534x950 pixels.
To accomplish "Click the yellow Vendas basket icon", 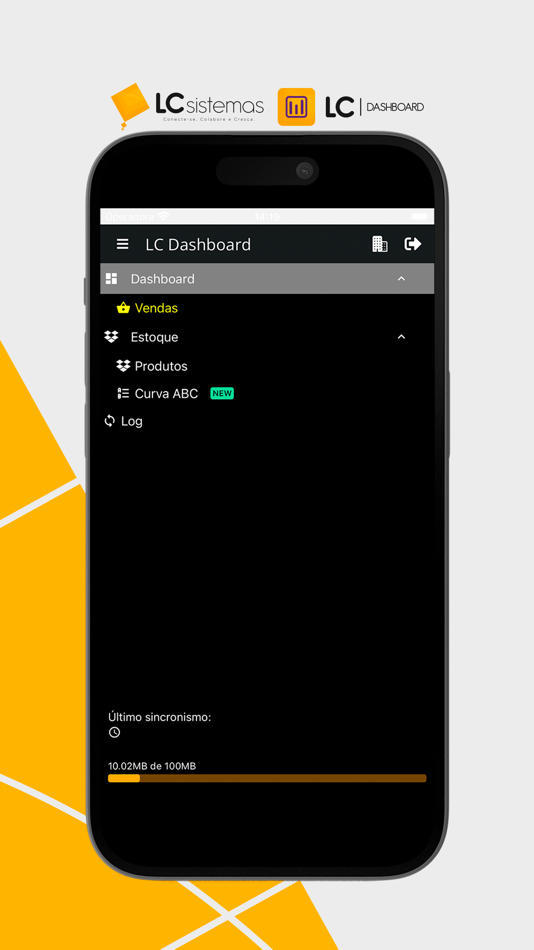I will [123, 308].
